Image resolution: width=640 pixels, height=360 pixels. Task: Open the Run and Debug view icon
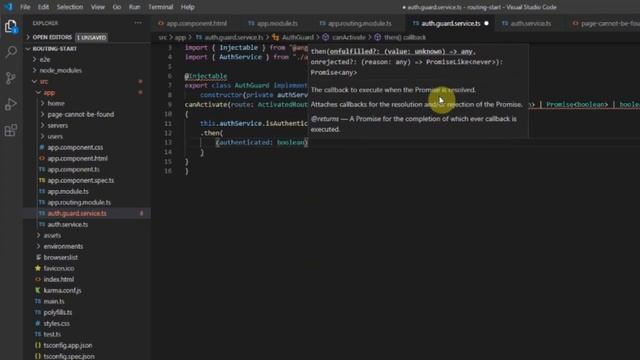11,104
